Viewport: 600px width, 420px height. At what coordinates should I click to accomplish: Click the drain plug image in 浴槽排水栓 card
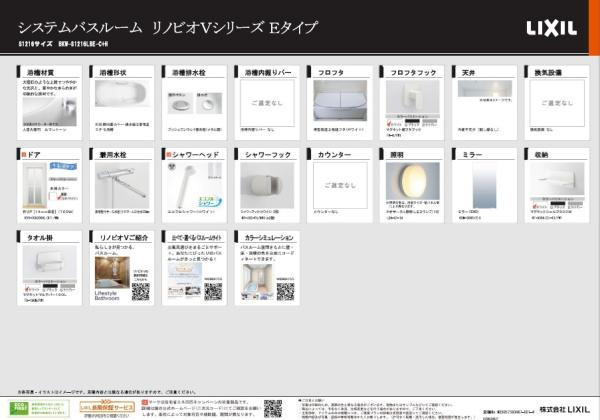click(x=209, y=103)
